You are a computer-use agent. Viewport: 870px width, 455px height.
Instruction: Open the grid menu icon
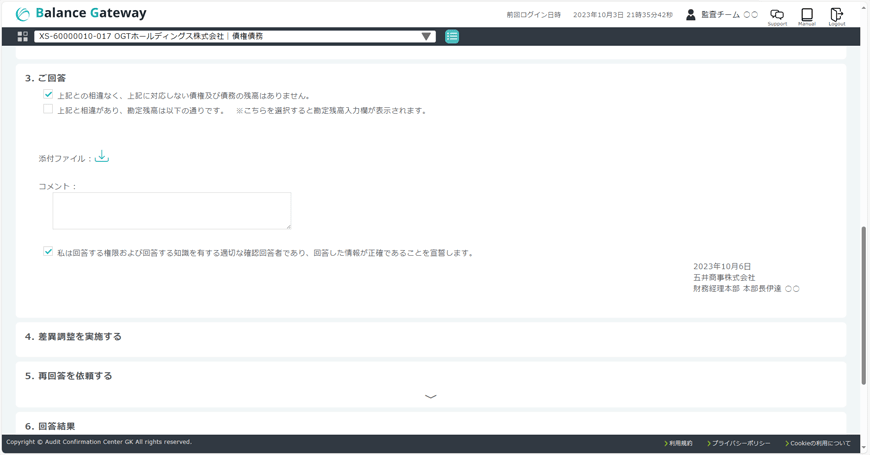[x=23, y=37]
